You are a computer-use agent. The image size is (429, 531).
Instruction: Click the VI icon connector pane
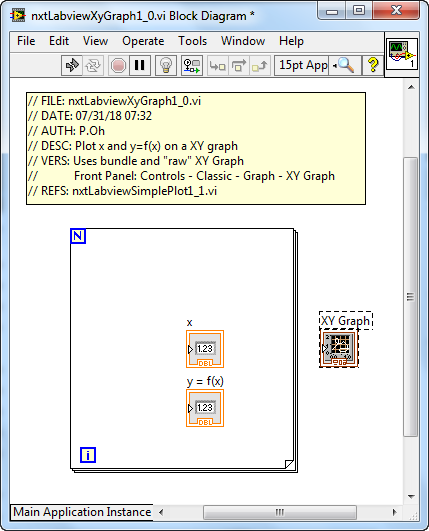coord(402,54)
